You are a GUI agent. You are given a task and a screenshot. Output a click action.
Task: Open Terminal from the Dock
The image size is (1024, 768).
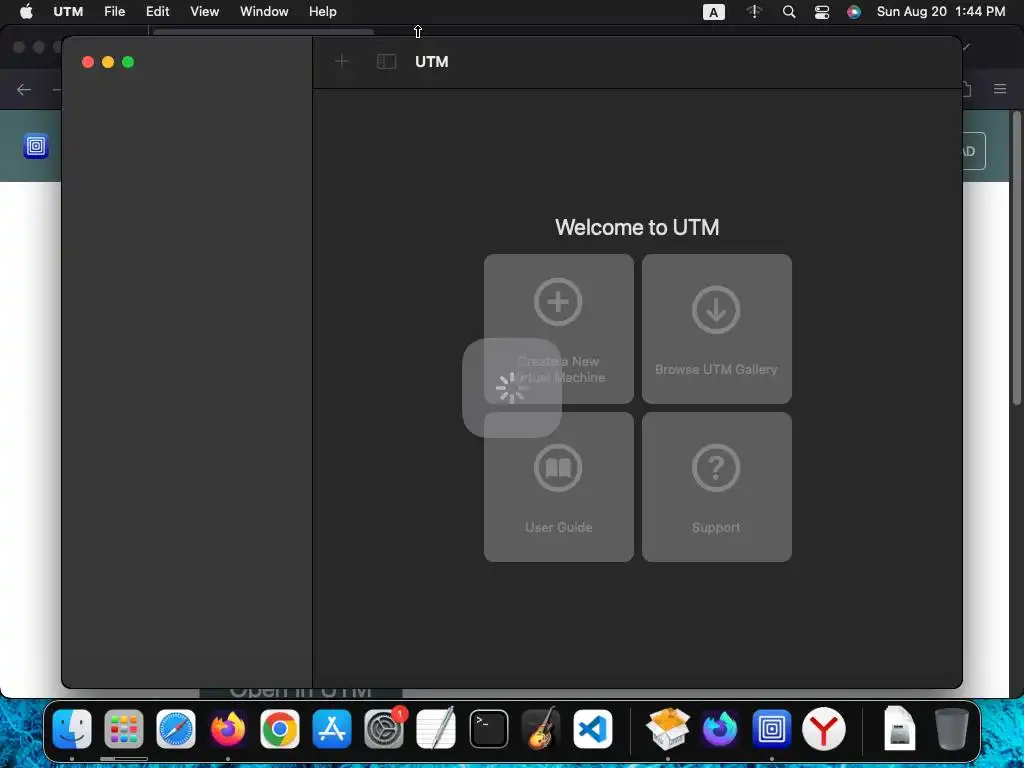pos(488,729)
